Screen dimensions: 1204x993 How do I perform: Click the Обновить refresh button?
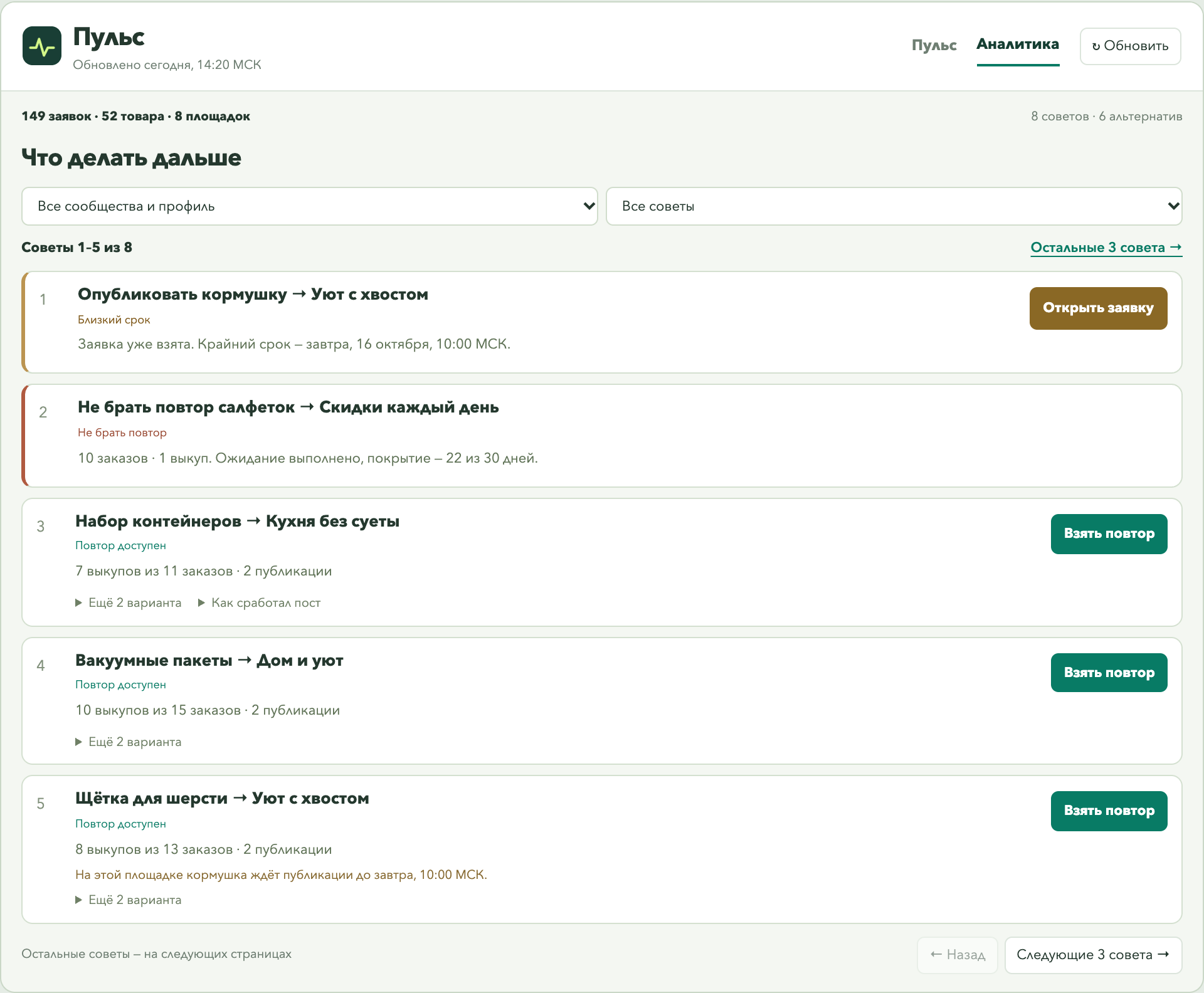pyautogui.click(x=1130, y=46)
